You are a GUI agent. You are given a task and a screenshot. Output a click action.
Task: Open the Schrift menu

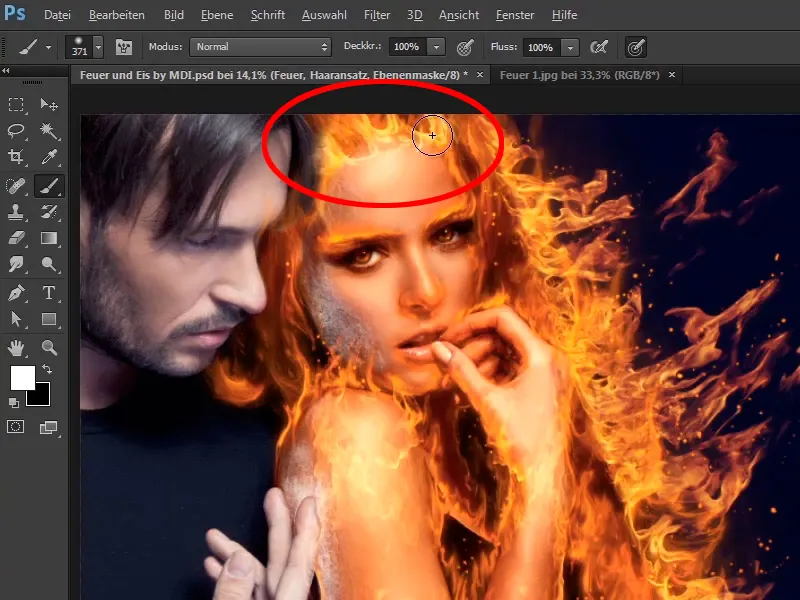[x=268, y=15]
